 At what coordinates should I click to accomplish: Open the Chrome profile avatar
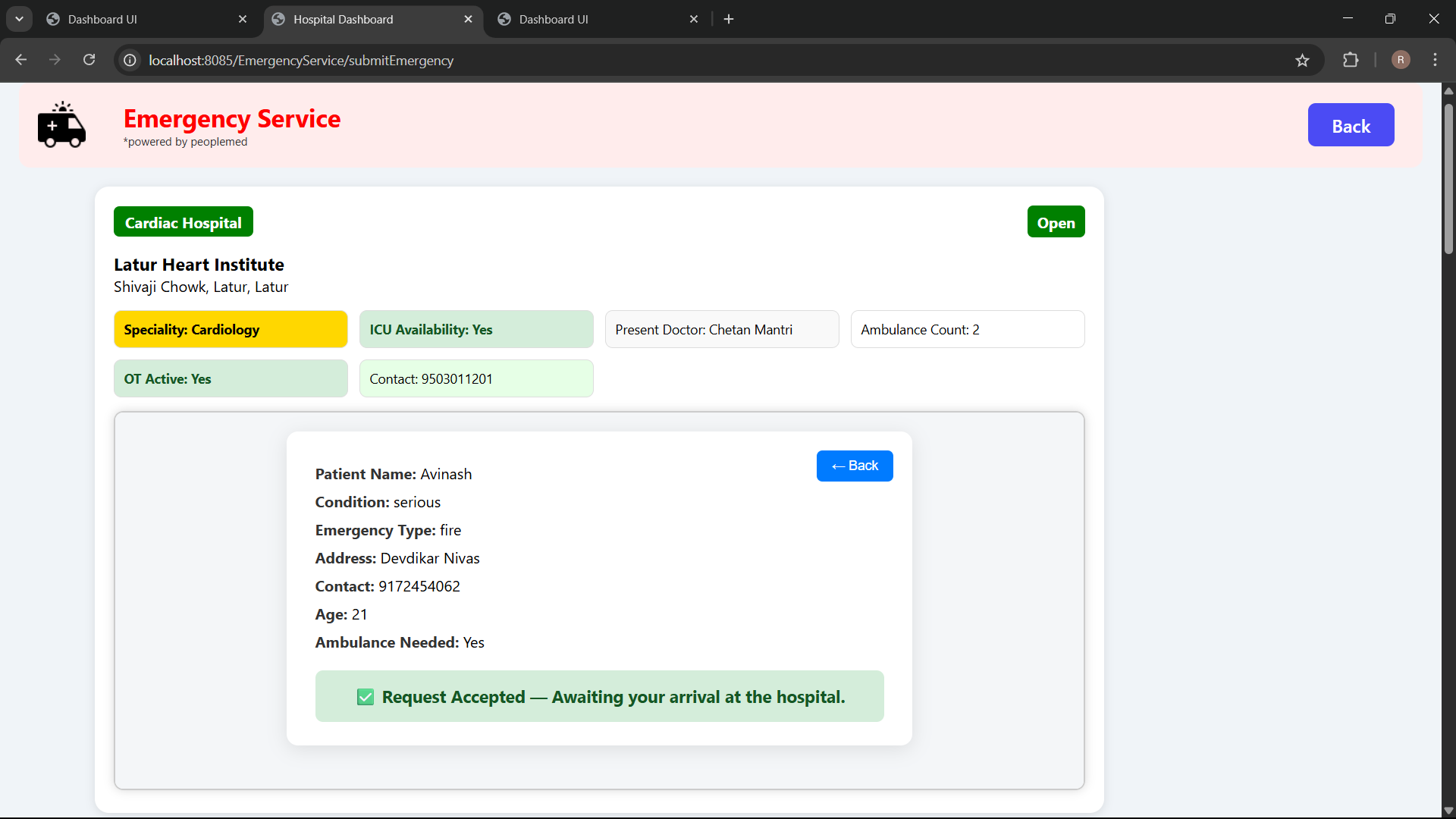(x=1401, y=60)
